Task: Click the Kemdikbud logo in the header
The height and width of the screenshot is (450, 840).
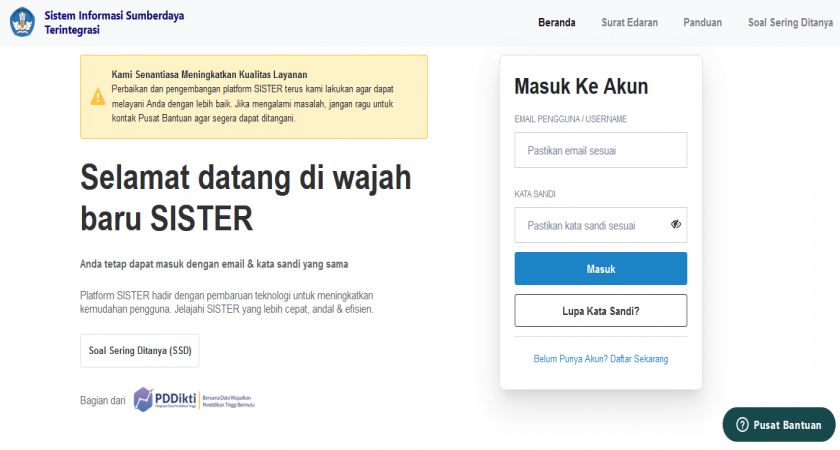Action: tap(21, 22)
